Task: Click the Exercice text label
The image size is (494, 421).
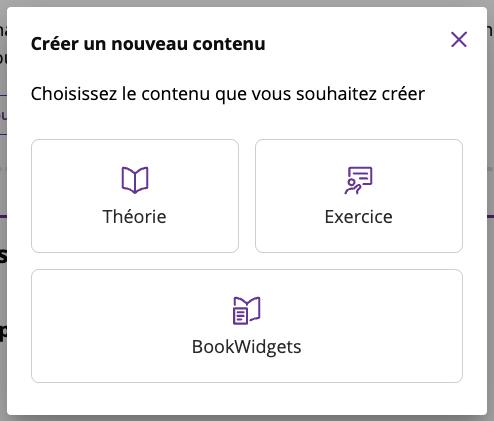Action: [x=359, y=217]
